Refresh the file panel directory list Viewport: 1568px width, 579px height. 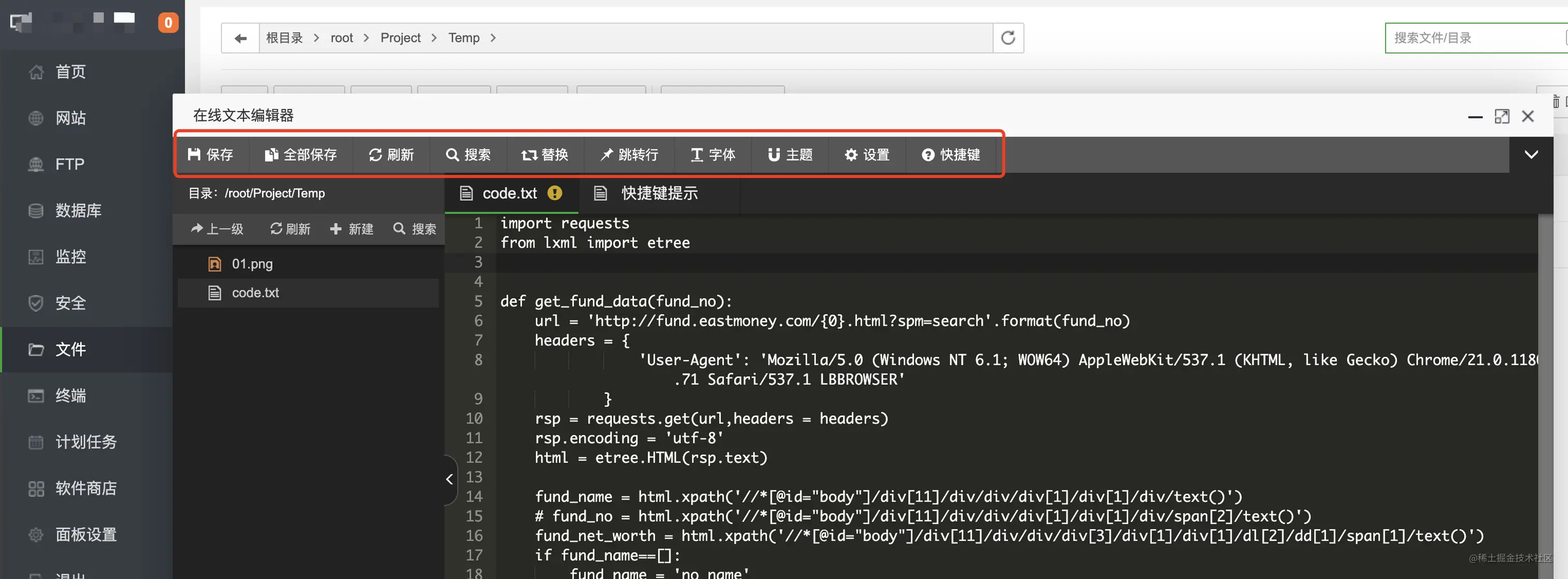(x=290, y=229)
